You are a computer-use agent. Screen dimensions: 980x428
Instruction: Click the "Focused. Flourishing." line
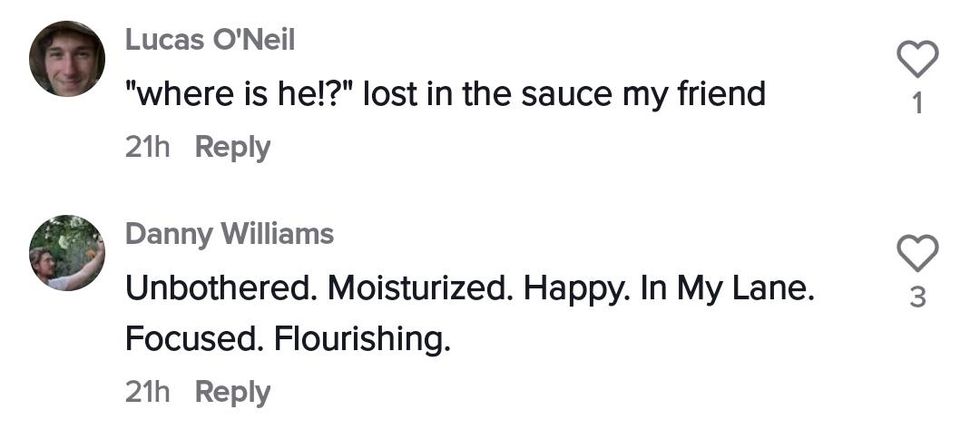(287, 339)
